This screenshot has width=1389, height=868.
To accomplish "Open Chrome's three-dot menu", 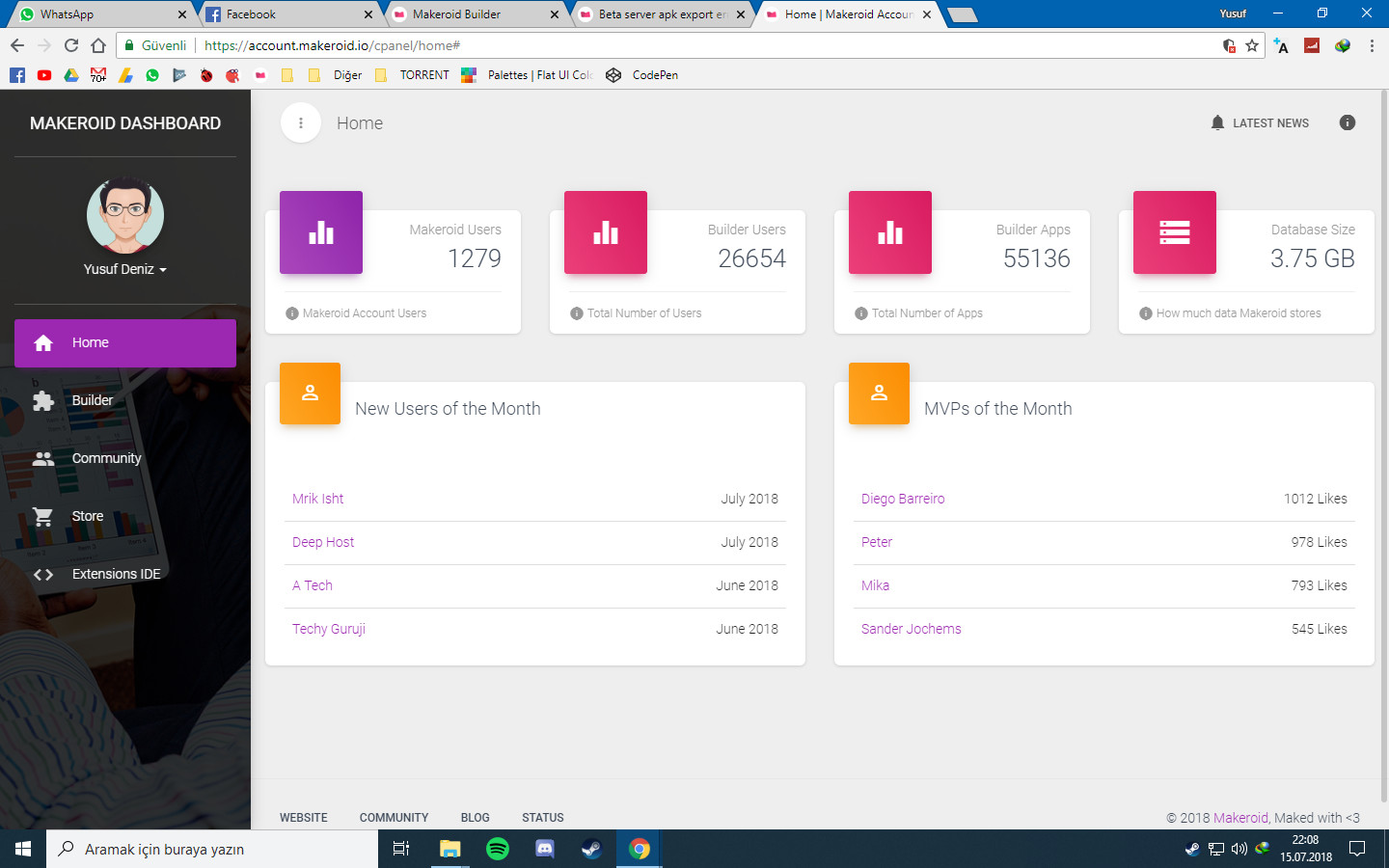I will click(1372, 45).
